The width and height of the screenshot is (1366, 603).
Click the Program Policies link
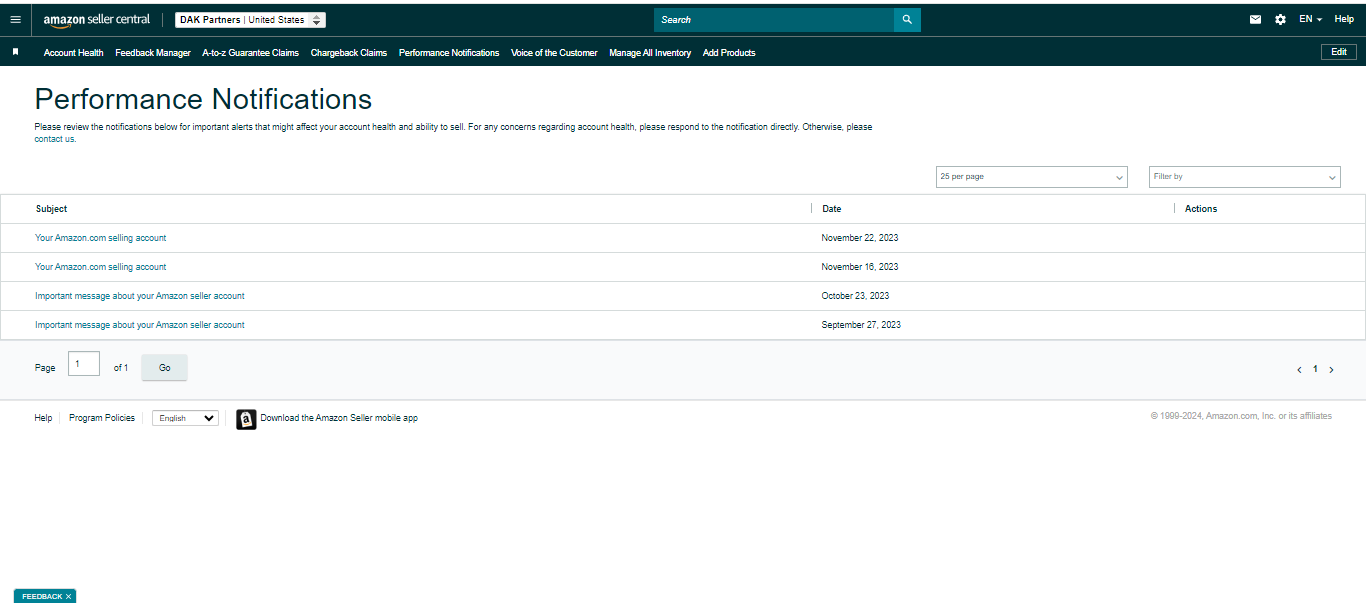(102, 418)
